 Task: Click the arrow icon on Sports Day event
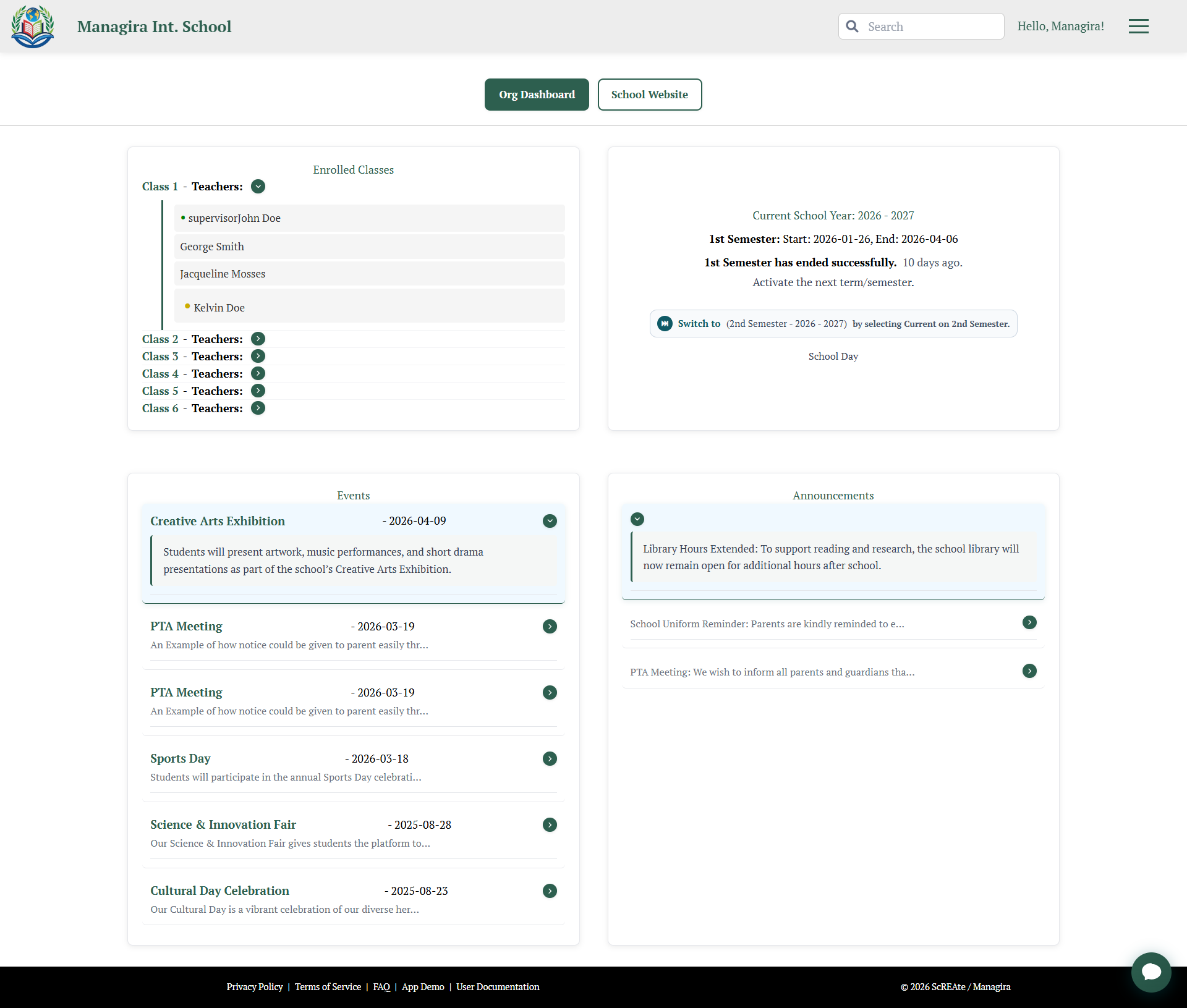pos(550,758)
